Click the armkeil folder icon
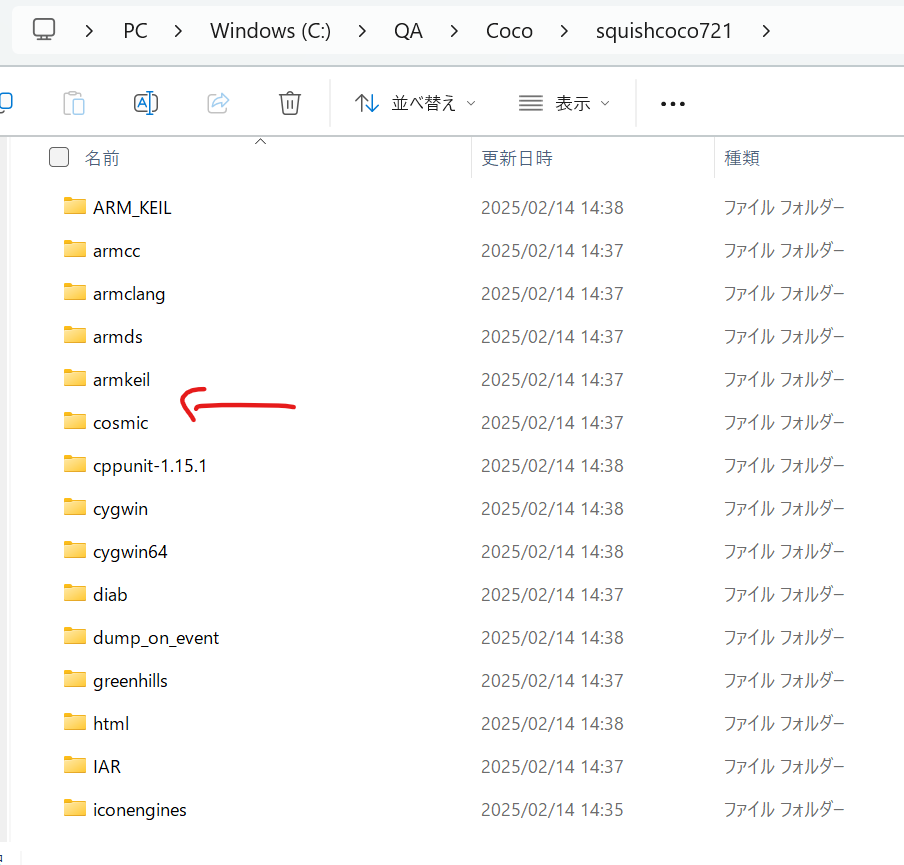The width and height of the screenshot is (904, 865). pos(74,378)
